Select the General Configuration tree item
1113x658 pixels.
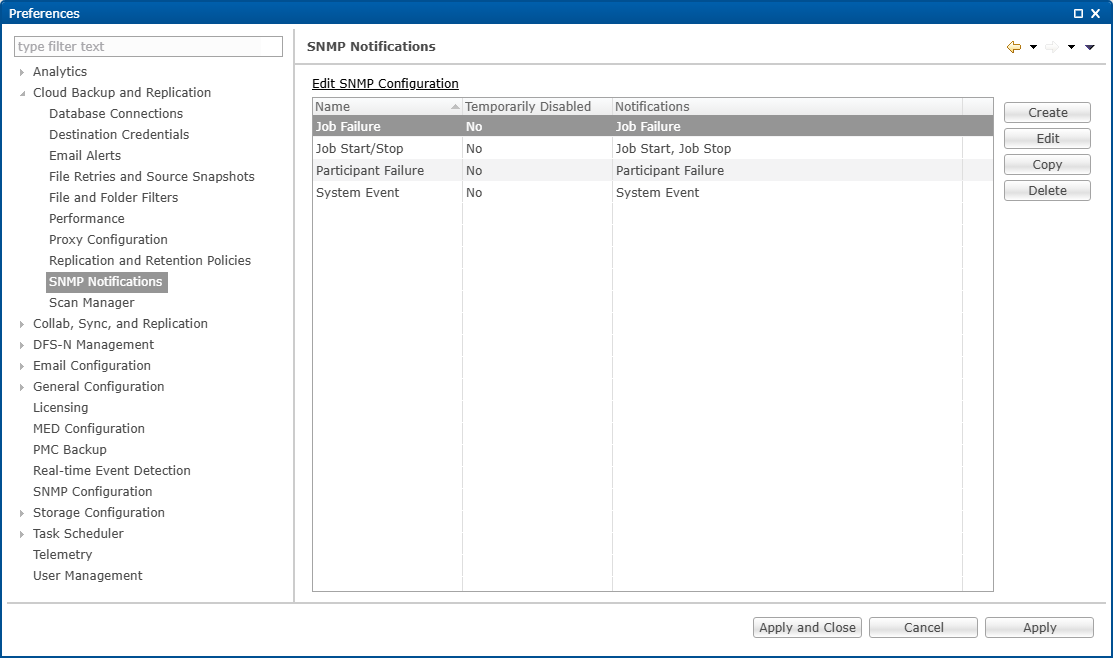click(x=99, y=387)
